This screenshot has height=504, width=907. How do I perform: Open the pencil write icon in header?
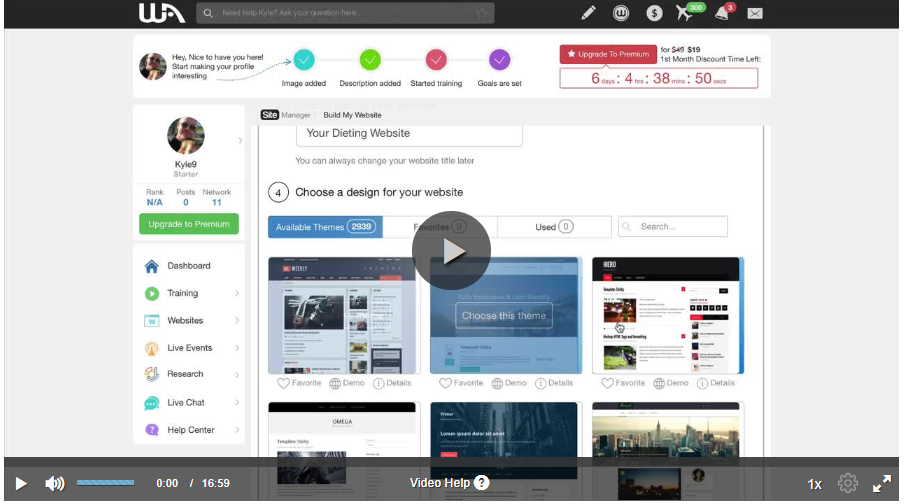pyautogui.click(x=588, y=13)
